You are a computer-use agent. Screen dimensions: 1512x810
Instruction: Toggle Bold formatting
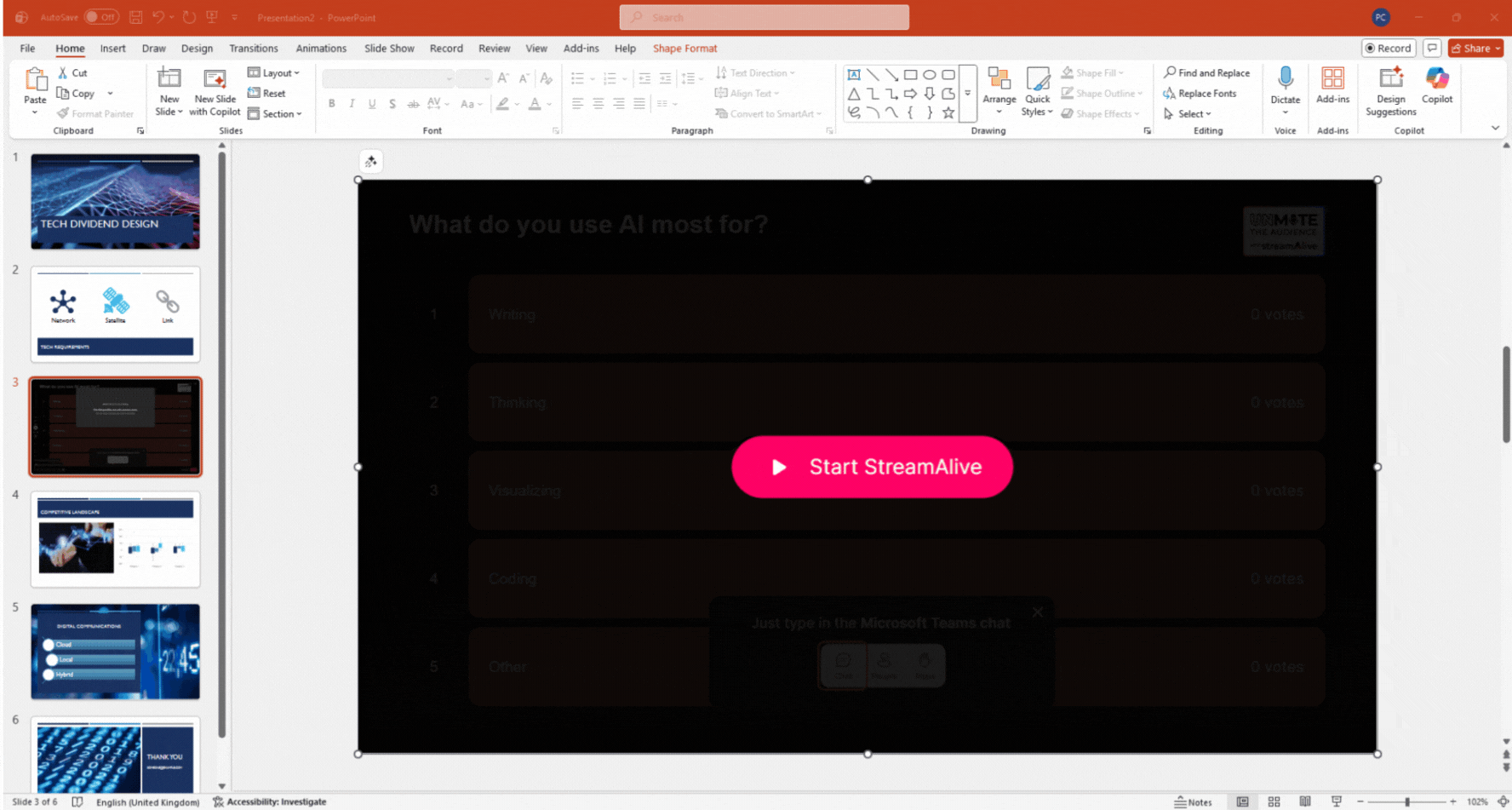[331, 104]
